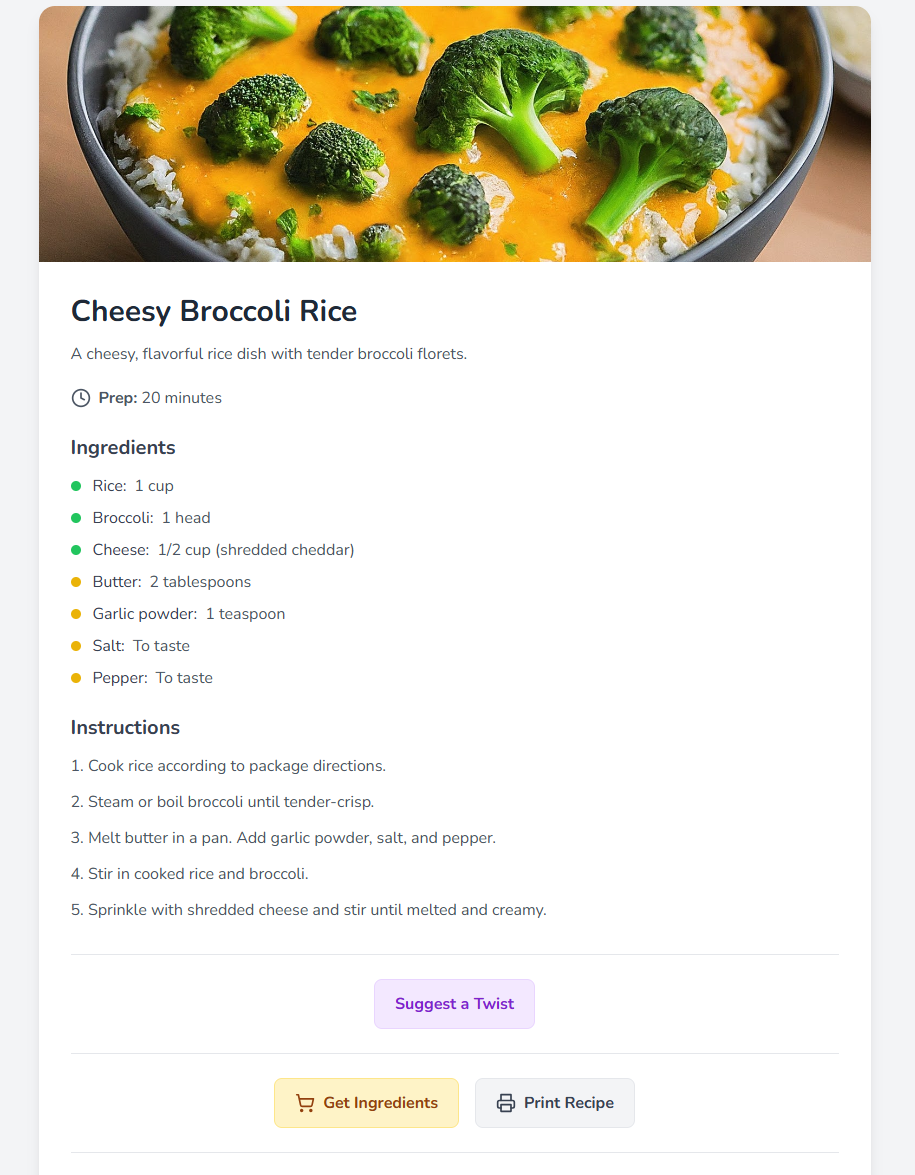Click the green dot beside Rice
This screenshot has height=1175, width=915.
point(76,486)
